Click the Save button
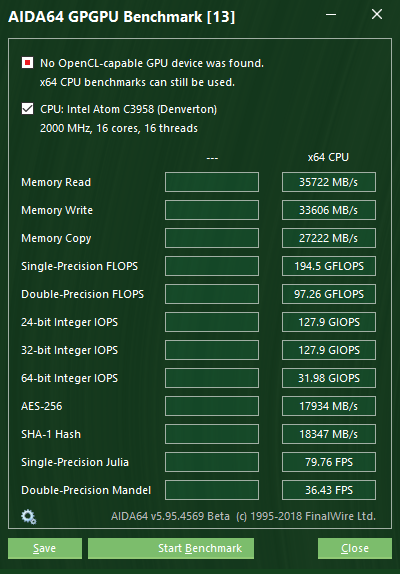Screen dimensions: 400x574 pyautogui.click(x=45, y=548)
